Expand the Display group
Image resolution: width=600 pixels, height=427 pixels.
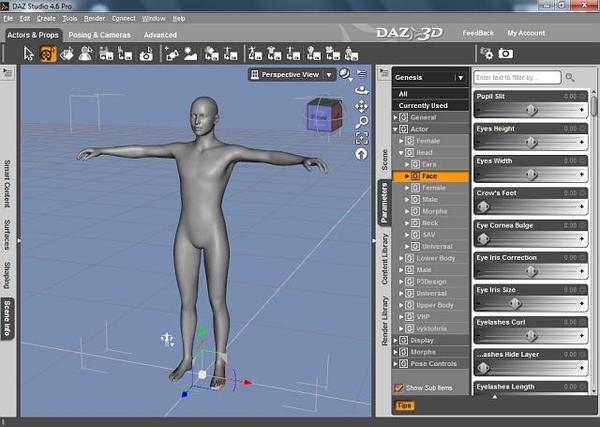(x=395, y=341)
